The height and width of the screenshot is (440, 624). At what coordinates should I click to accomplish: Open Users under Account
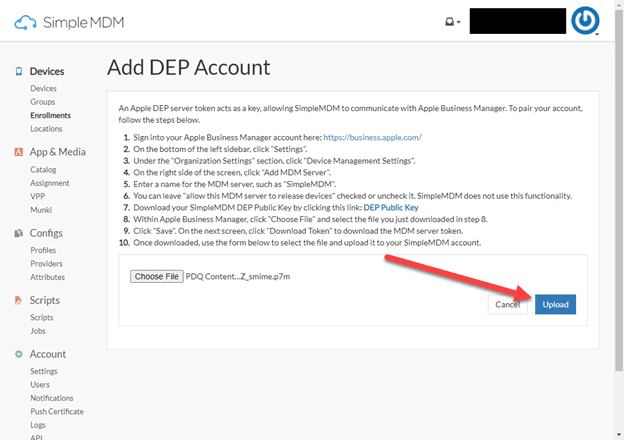pyautogui.click(x=40, y=385)
